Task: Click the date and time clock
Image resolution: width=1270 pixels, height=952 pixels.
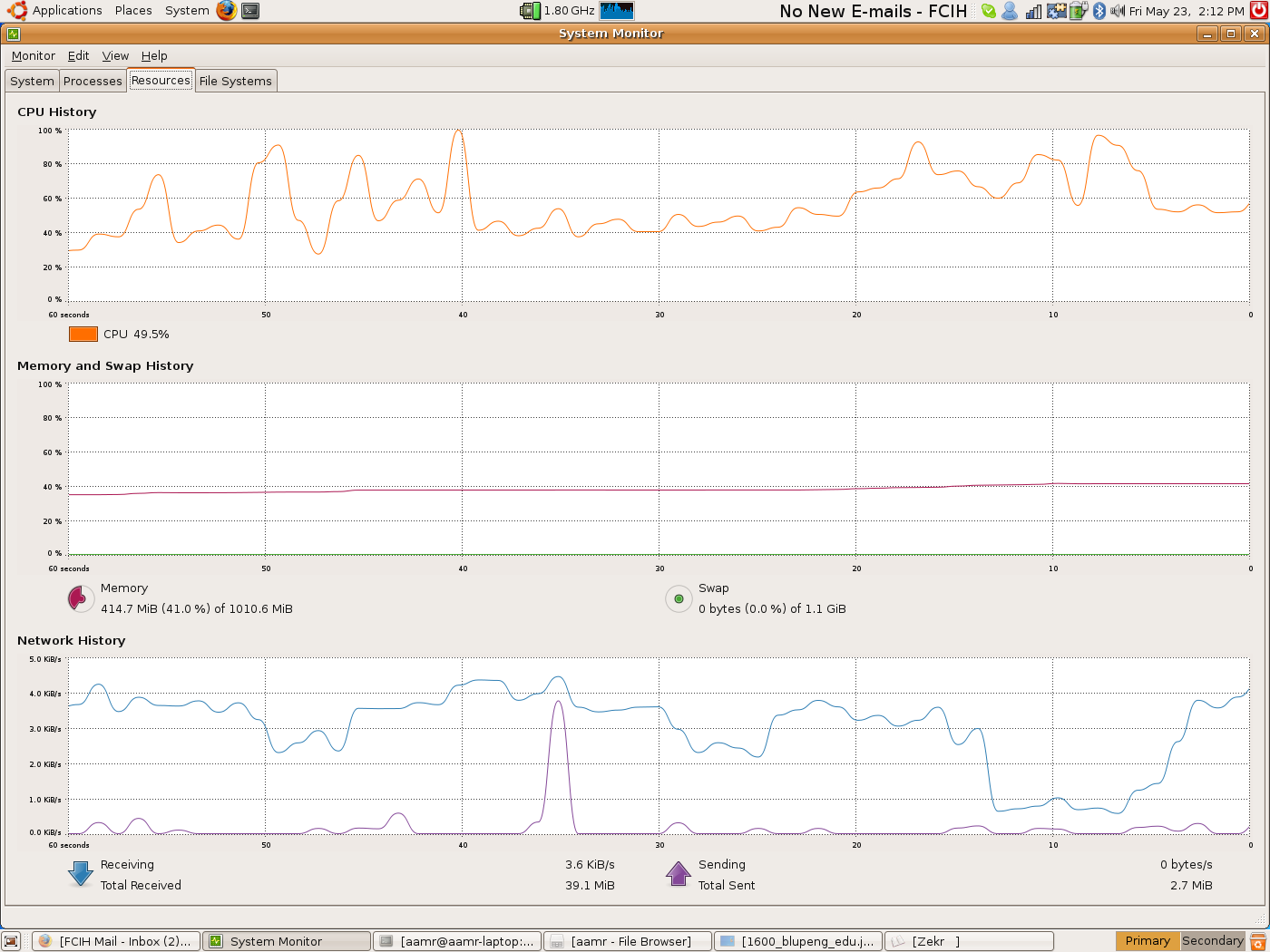Action: point(1187,12)
